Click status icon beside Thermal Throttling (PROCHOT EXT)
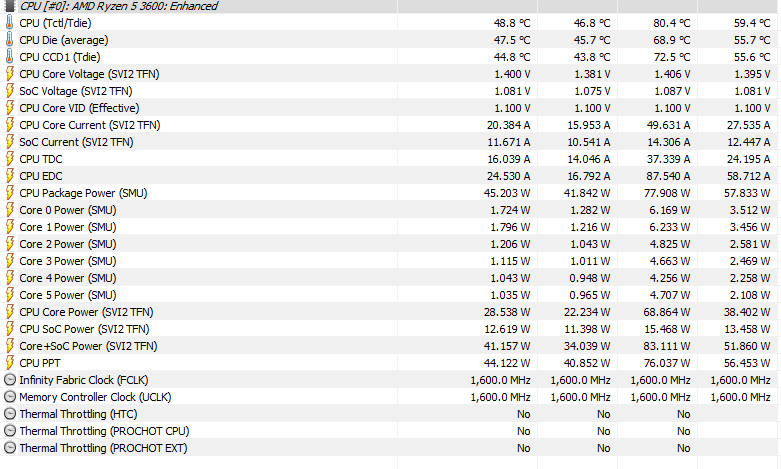This screenshot has width=781, height=469. pos(9,448)
